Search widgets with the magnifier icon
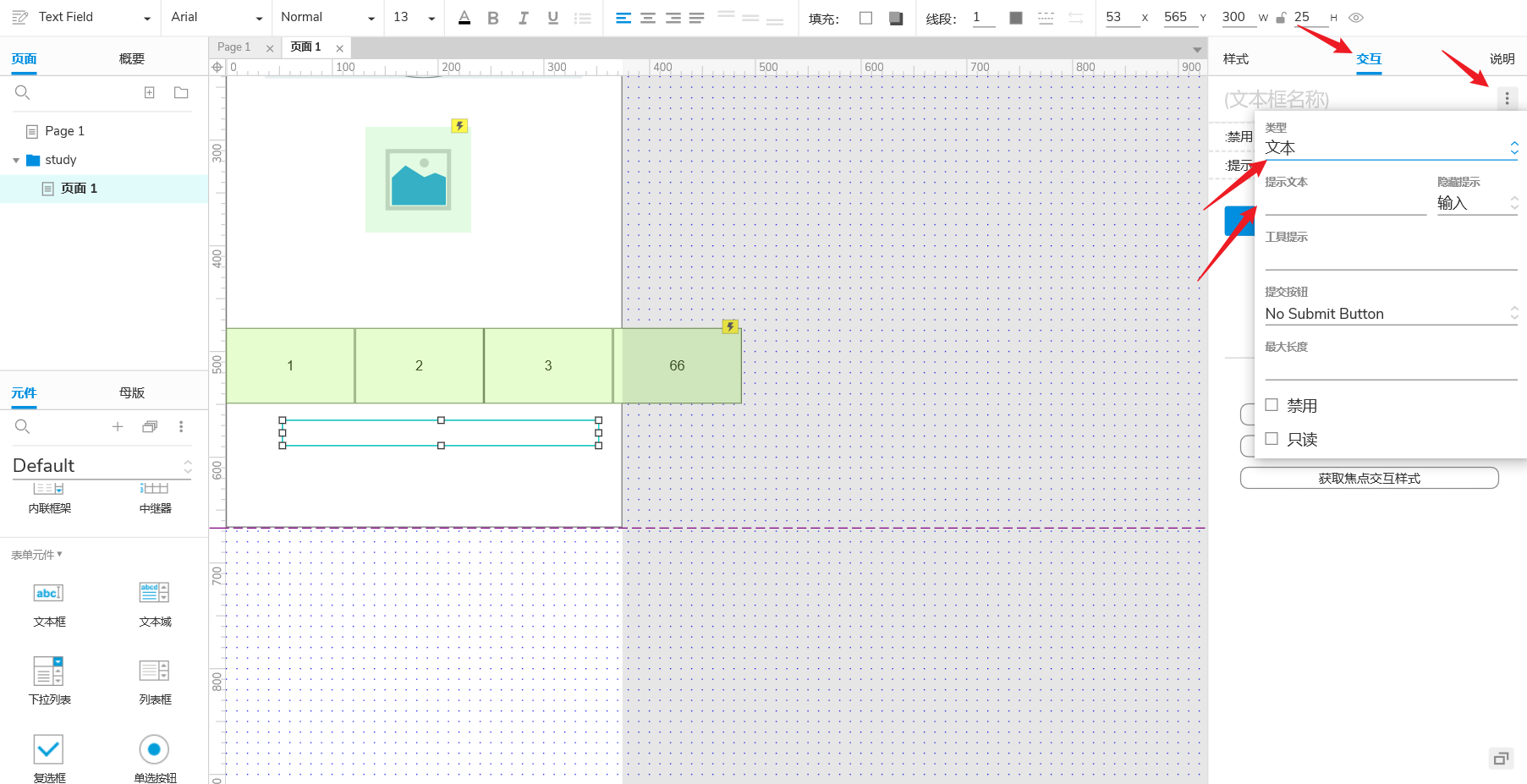The width and height of the screenshot is (1527, 784). (23, 426)
